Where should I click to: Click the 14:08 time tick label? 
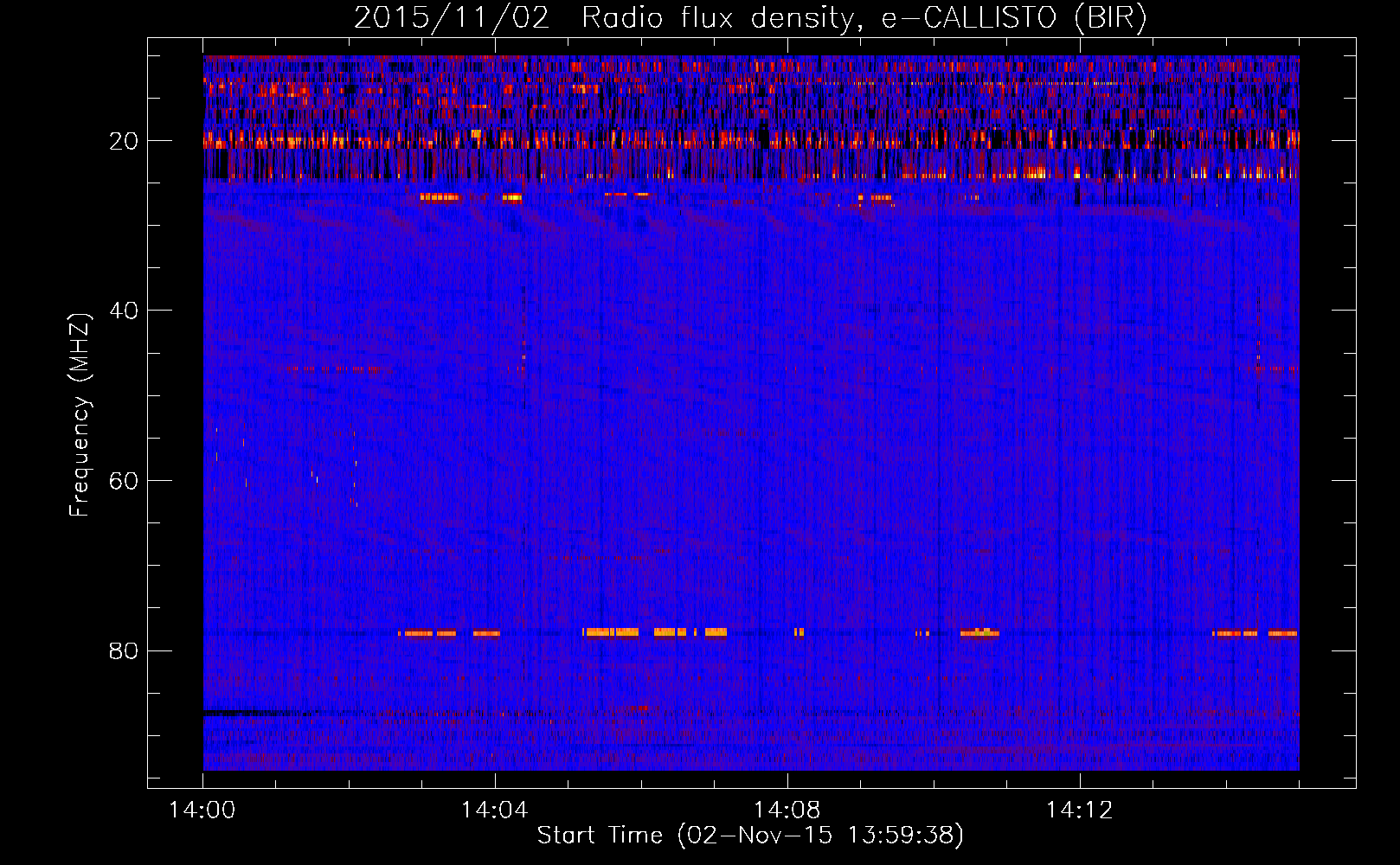click(787, 811)
